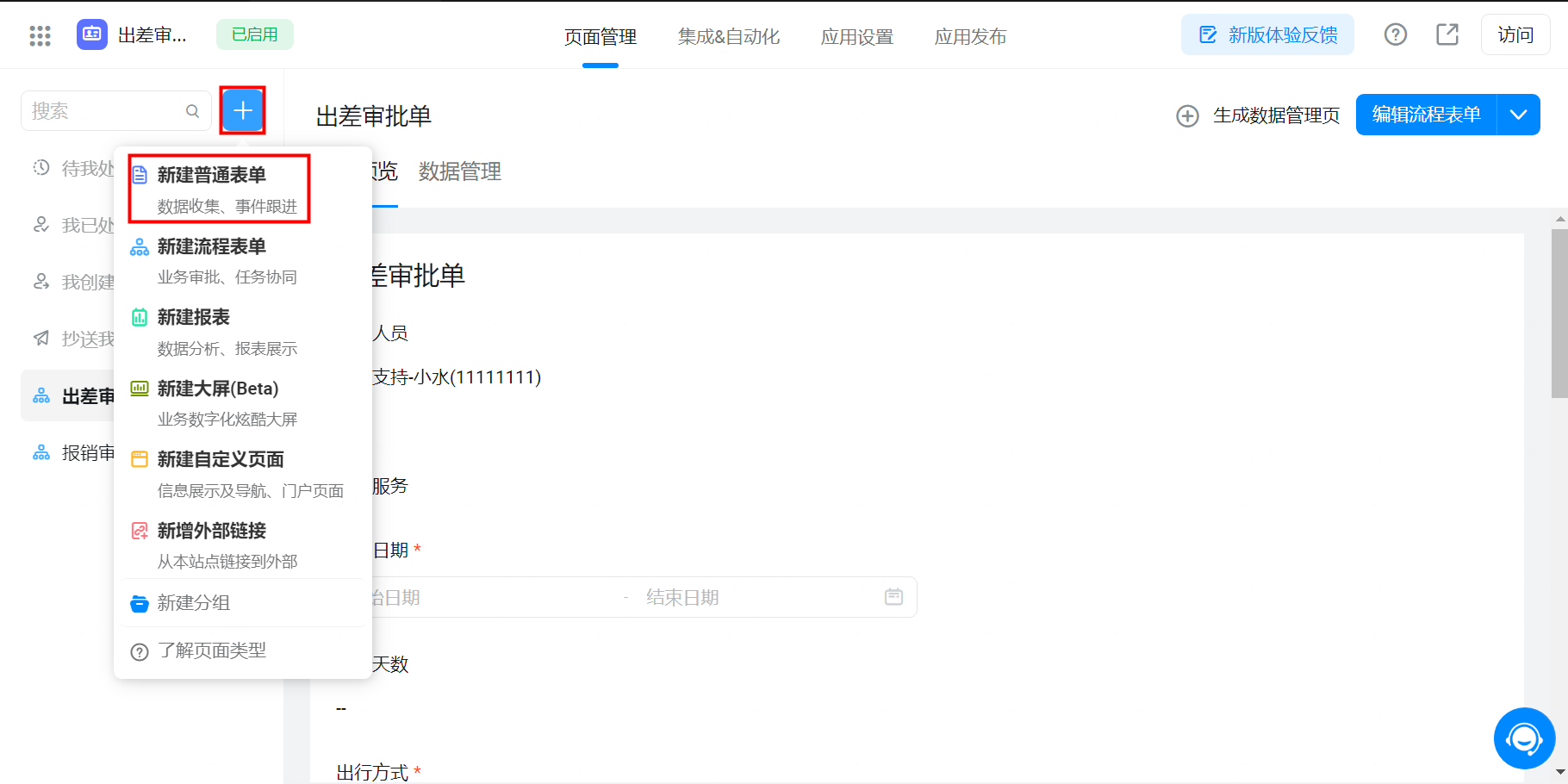Viewport: 1568px width, 784px height.
Task: Click the plus-circle icon by 生成数据管理页
Action: [1188, 116]
